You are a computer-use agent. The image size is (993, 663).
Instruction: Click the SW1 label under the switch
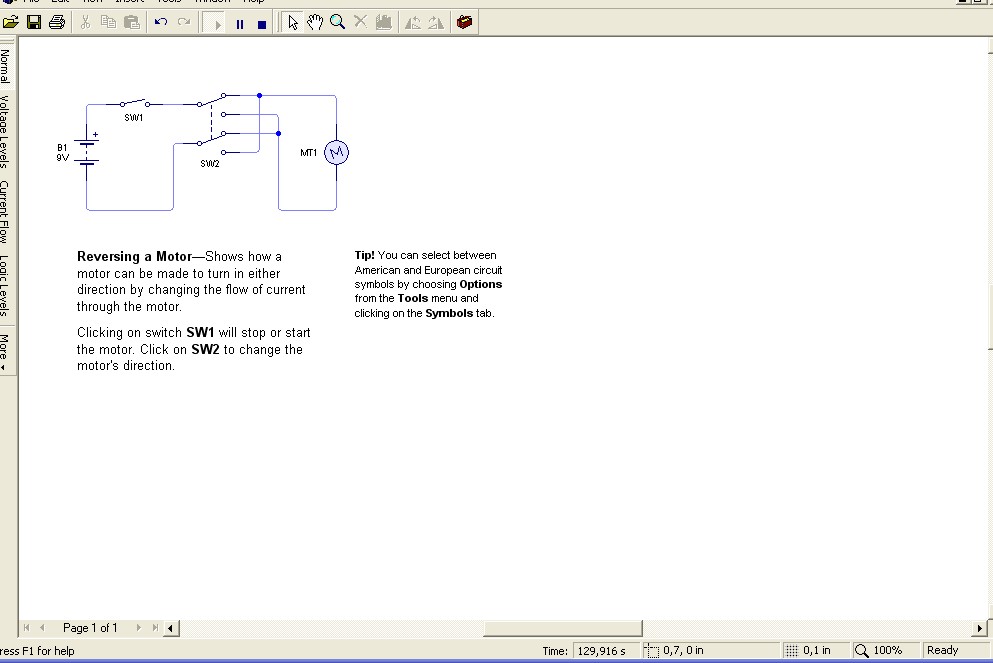[134, 118]
